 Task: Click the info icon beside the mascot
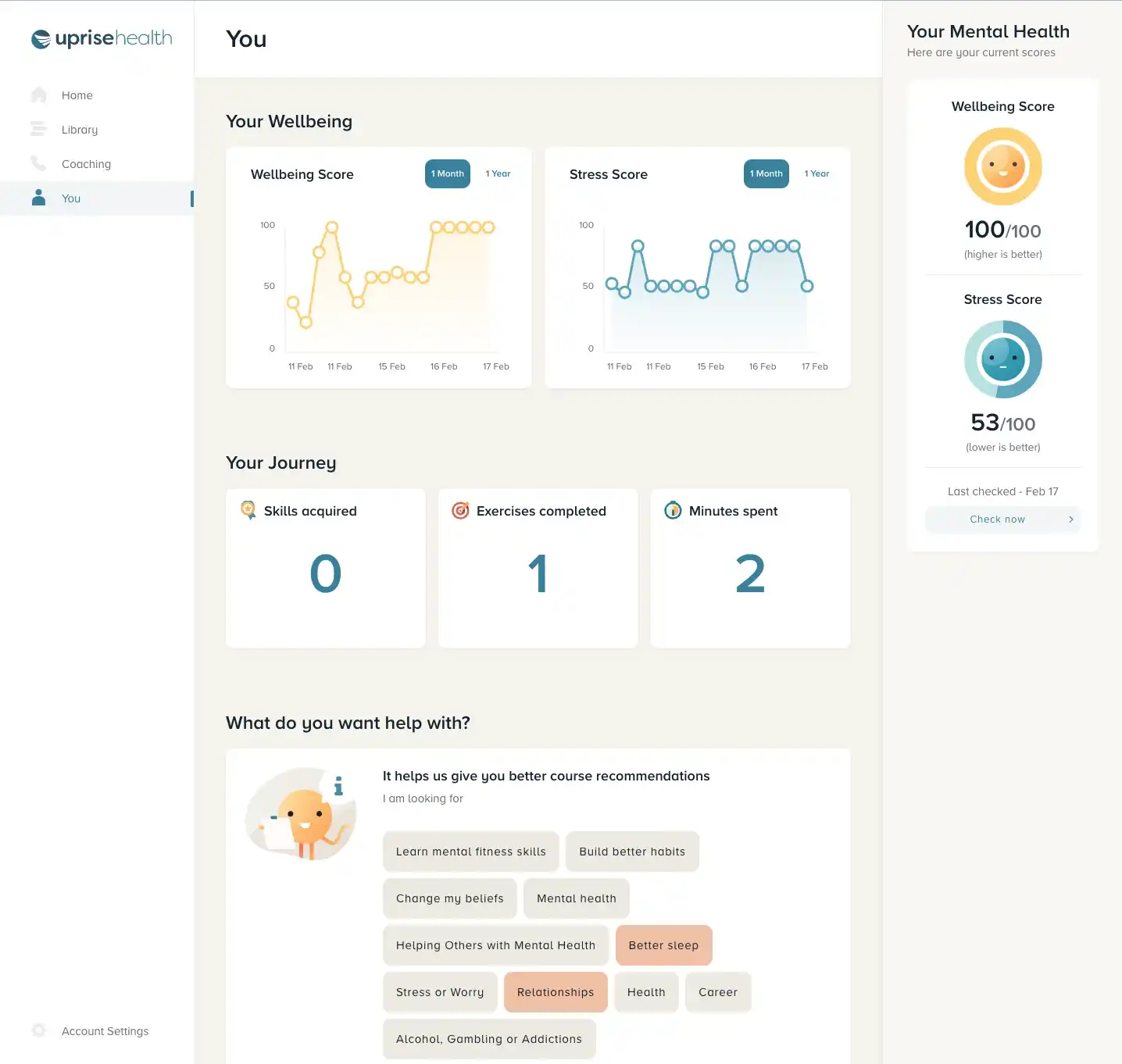[338, 786]
